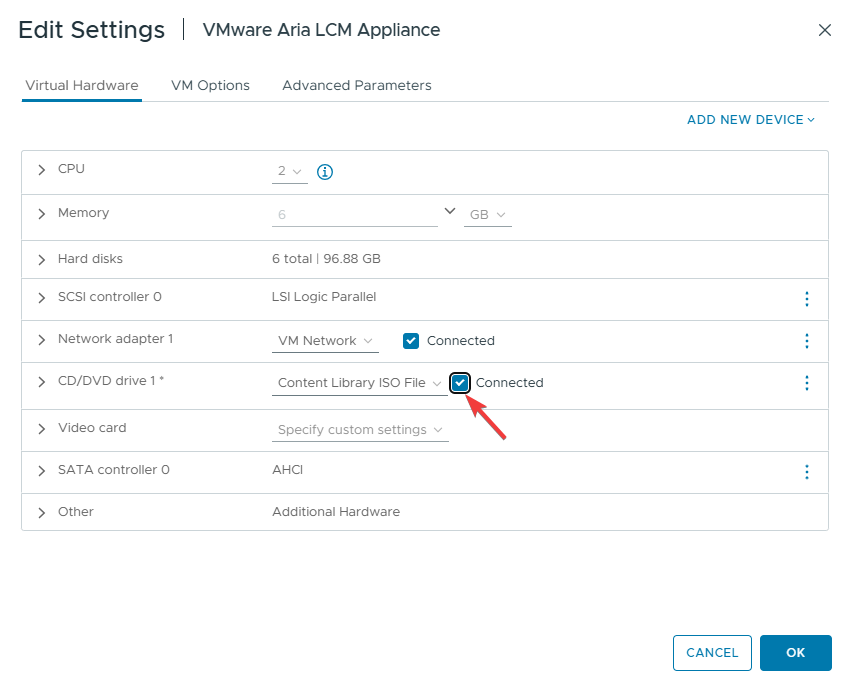Switch to the Advanced Parameters tab
Image resolution: width=847 pixels, height=689 pixels.
pyautogui.click(x=357, y=85)
